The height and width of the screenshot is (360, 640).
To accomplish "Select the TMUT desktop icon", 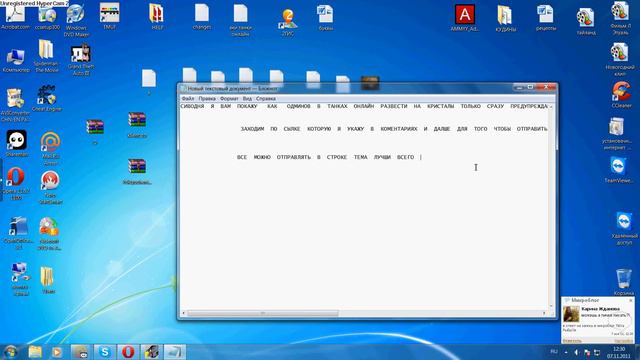I will [x=109, y=16].
